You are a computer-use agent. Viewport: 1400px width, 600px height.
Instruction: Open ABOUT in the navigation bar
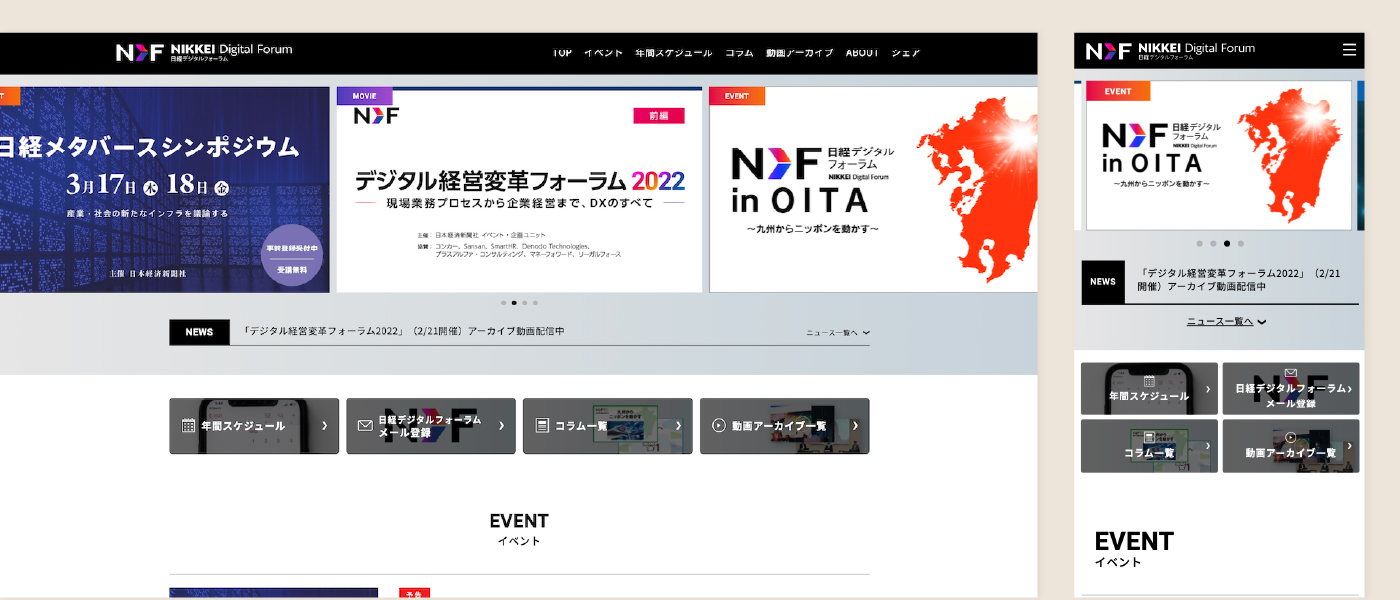tap(862, 53)
